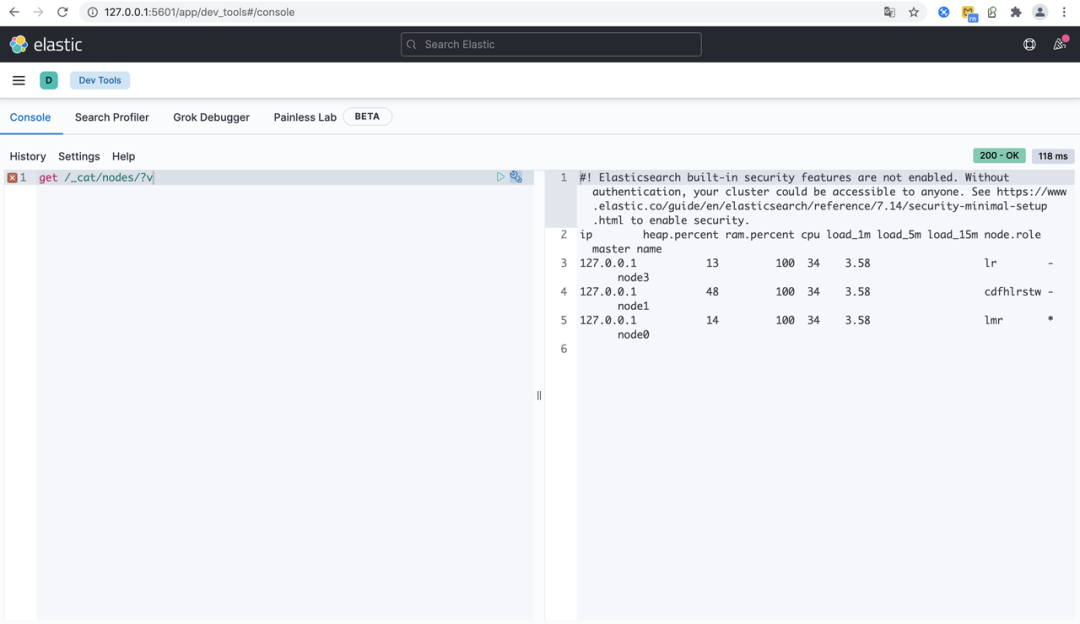Click the editor pane resize handle
This screenshot has width=1080, height=624.
point(539,395)
